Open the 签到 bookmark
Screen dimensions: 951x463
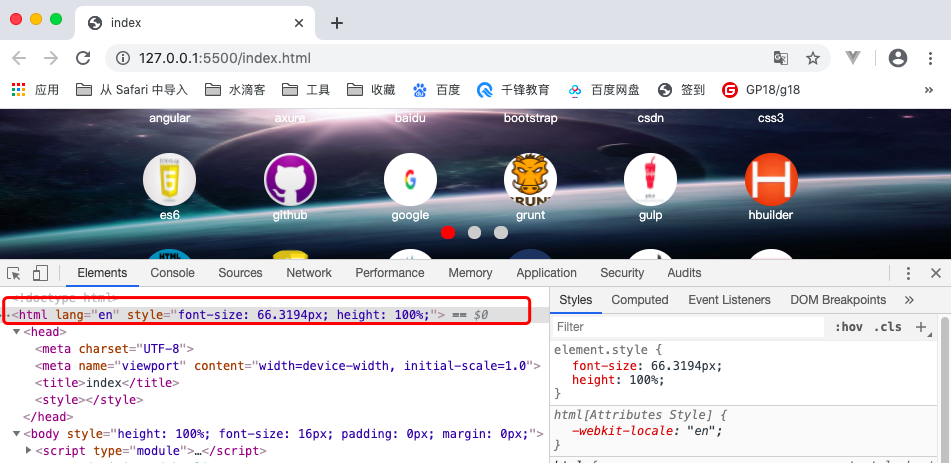[681, 90]
